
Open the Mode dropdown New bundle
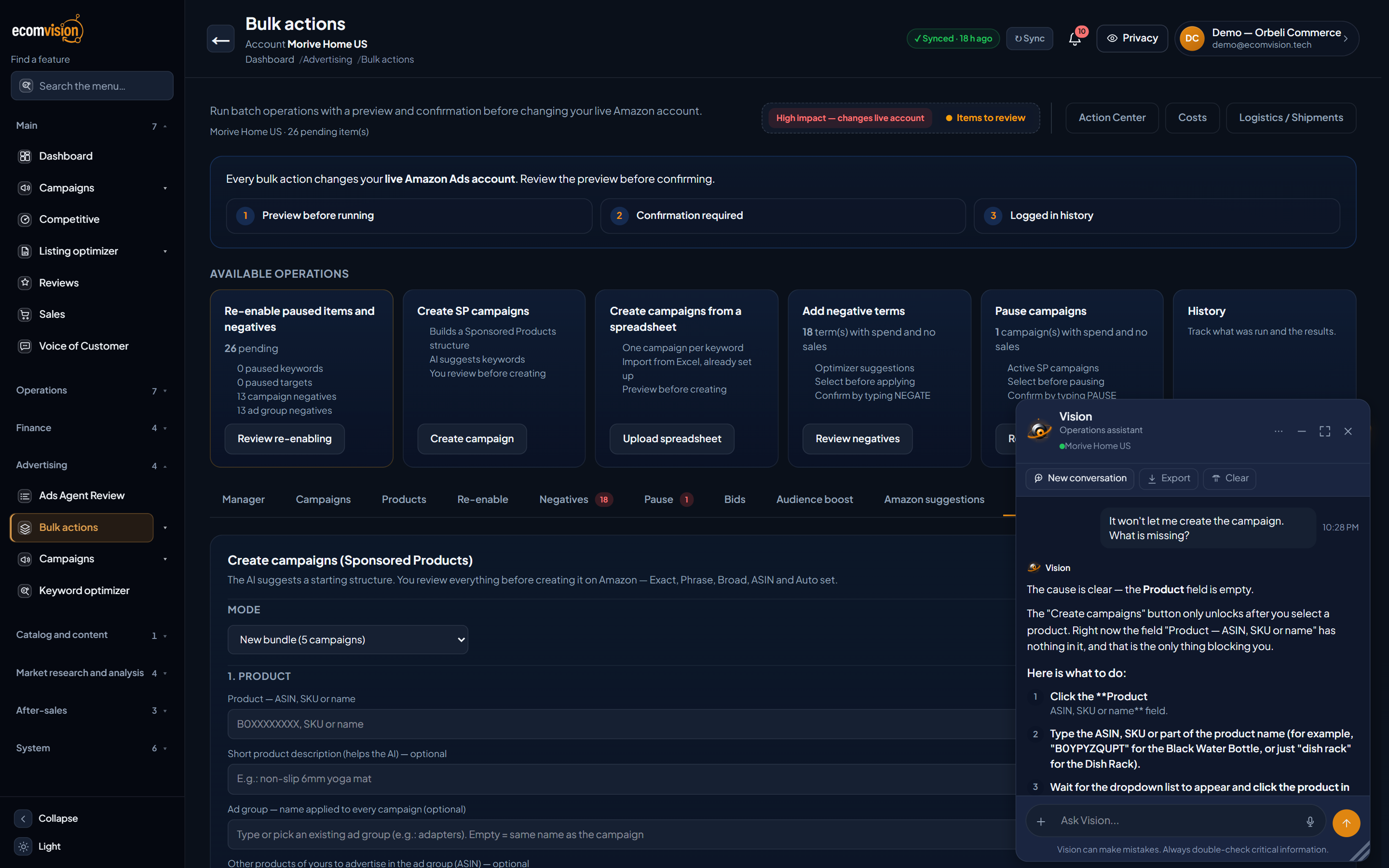coord(348,639)
